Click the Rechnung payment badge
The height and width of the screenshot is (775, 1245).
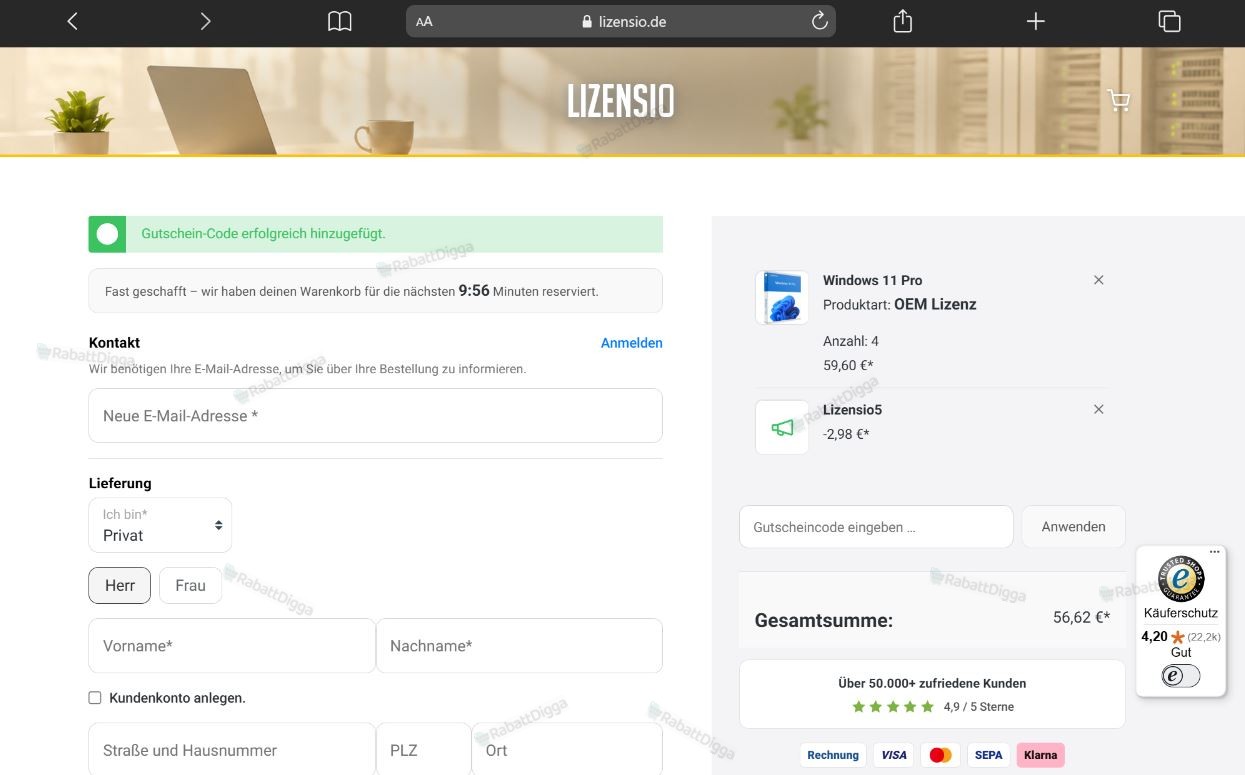[x=833, y=755]
